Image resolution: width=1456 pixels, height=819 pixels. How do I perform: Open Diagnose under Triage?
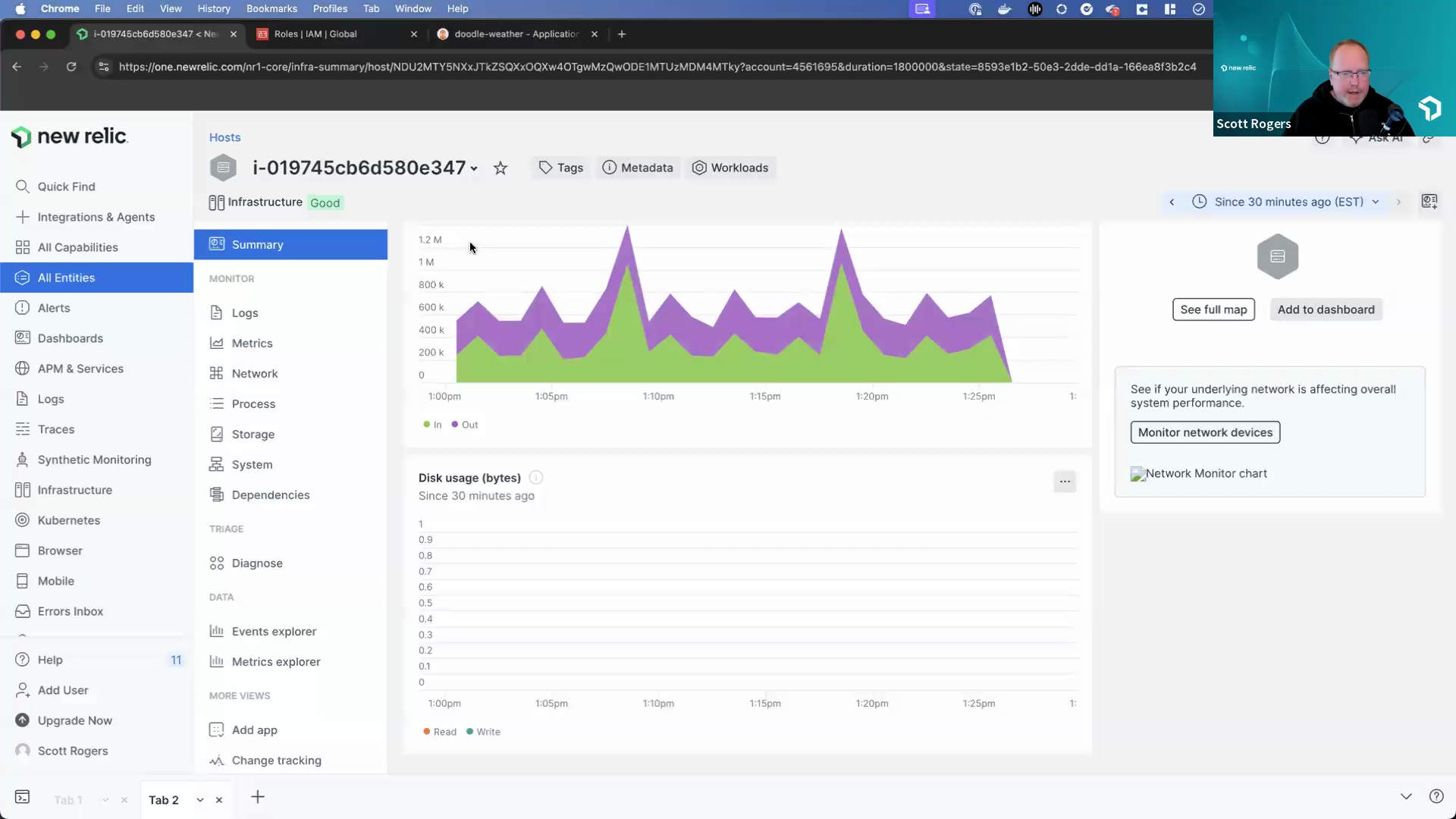click(256, 563)
